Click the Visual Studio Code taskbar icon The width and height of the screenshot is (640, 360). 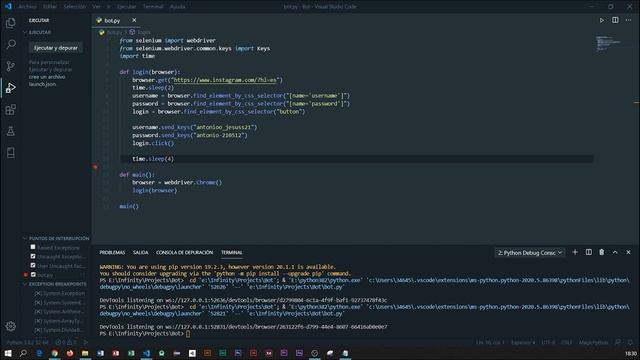click(x=147, y=353)
